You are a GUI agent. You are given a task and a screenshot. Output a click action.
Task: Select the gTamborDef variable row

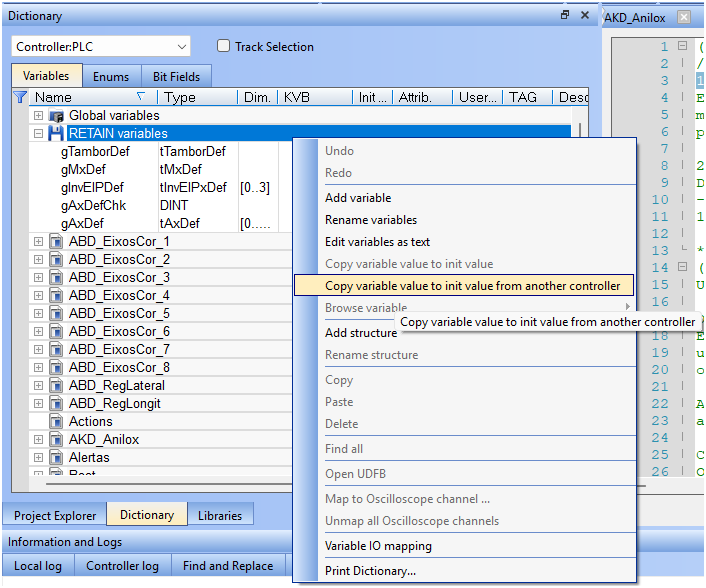point(161,152)
